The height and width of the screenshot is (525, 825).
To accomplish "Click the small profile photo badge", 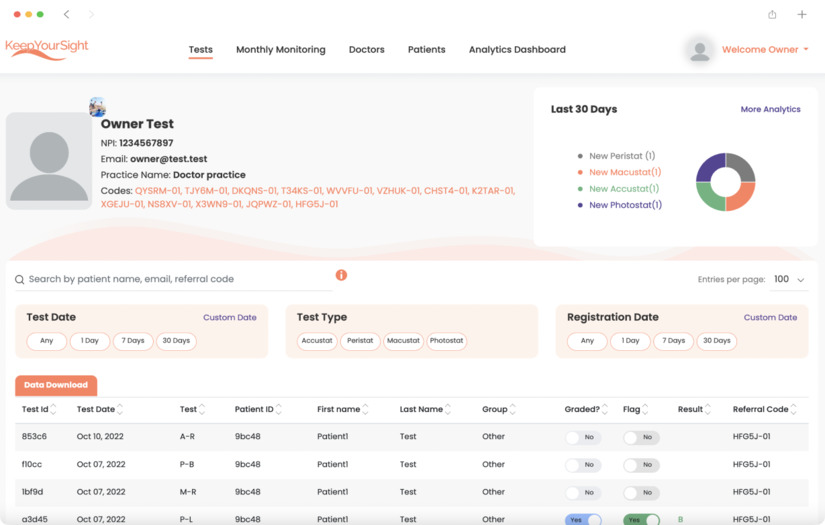I will 97,107.
